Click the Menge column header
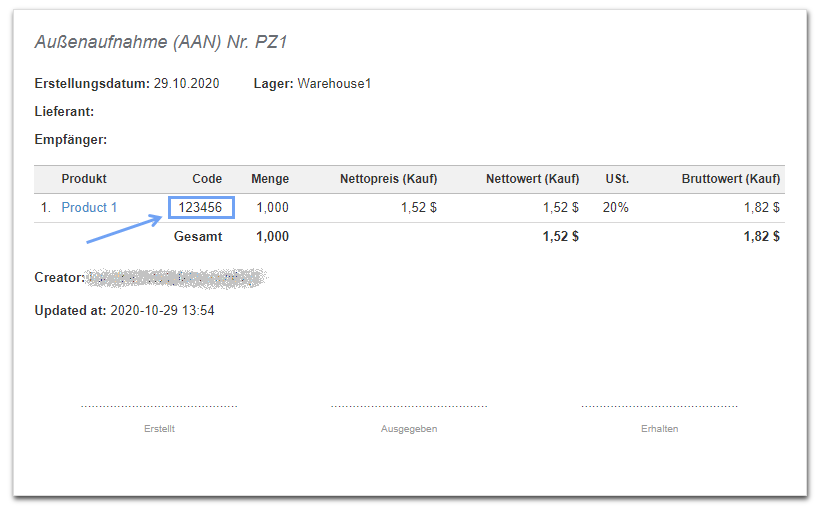 [x=270, y=179]
